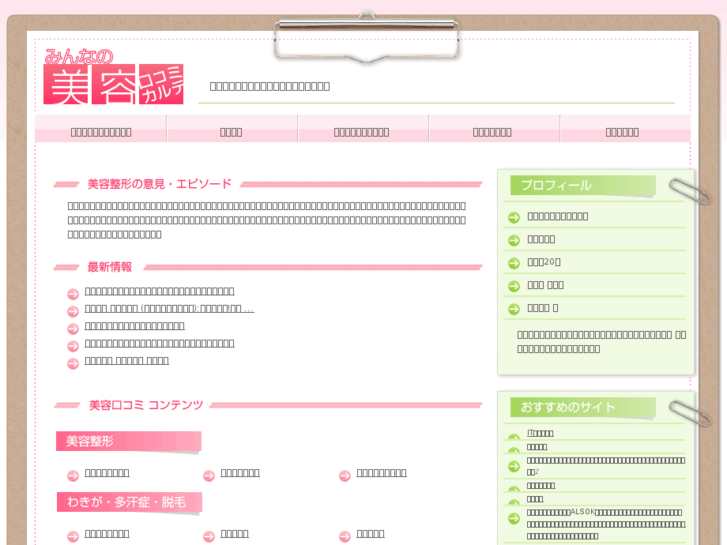Viewport: 727px width, 545px height.
Task: Click green arrow beside the link ending with ♪
Action: (x=514, y=466)
